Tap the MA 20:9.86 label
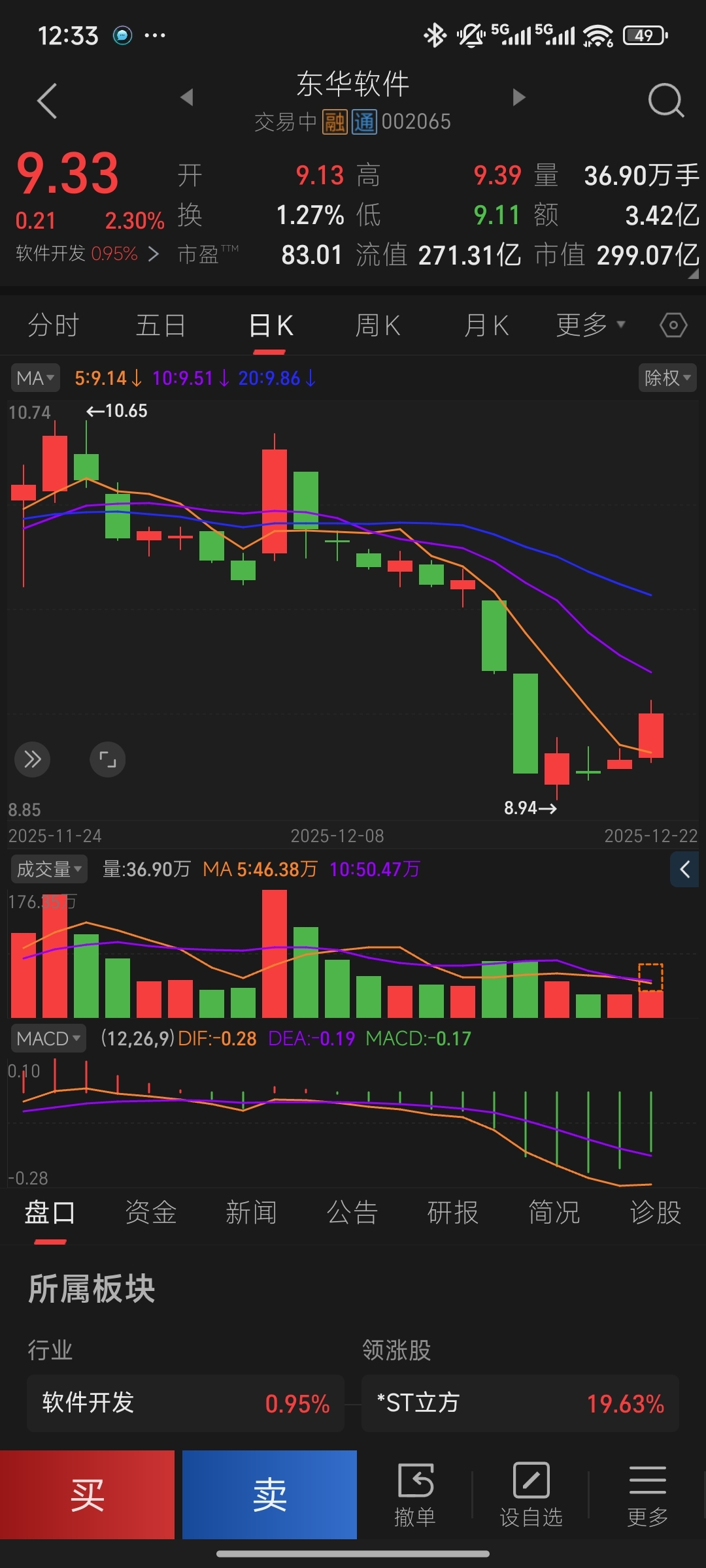This screenshot has width=706, height=1568. tap(277, 378)
